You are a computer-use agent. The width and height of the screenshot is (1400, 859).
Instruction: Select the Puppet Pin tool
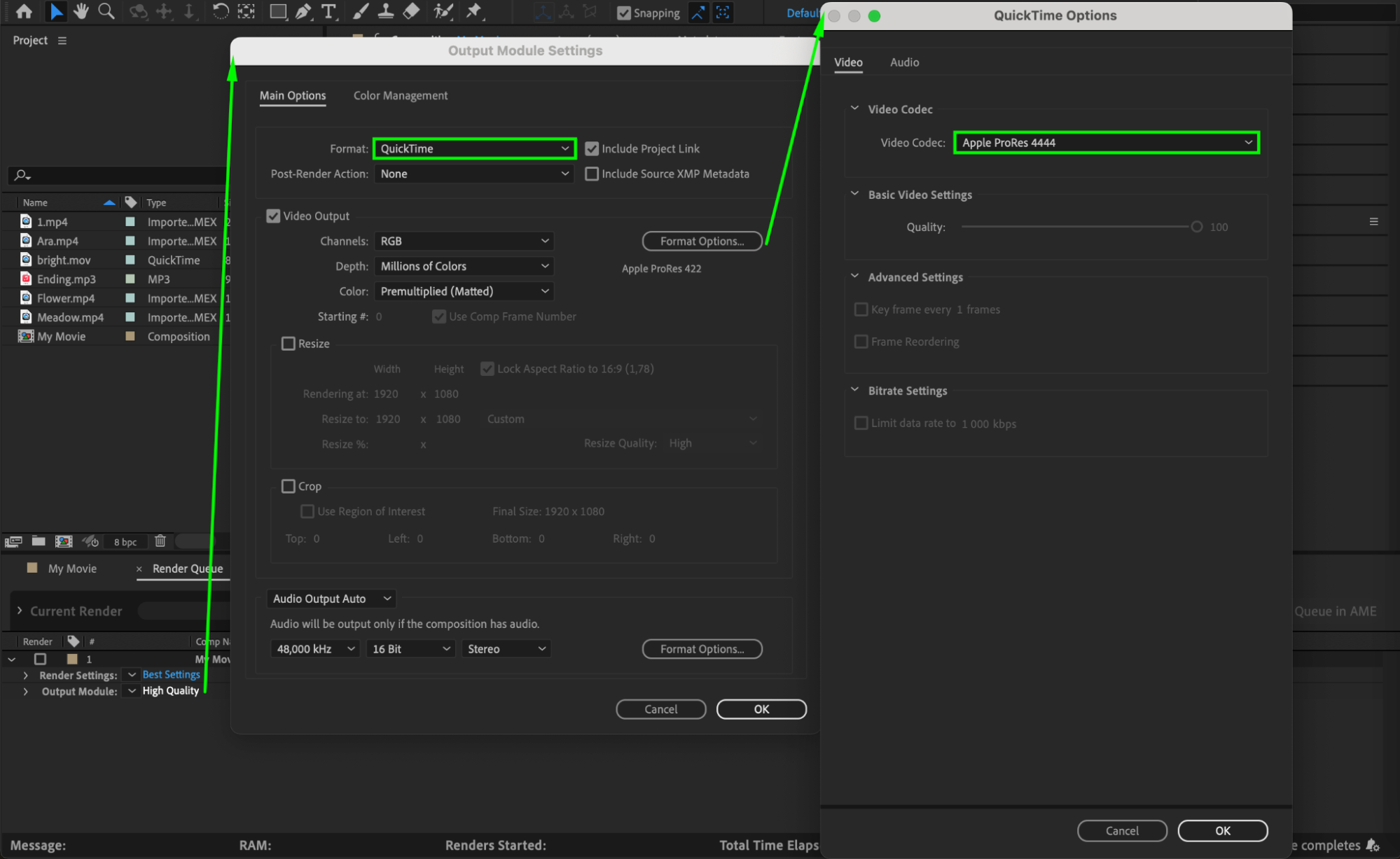pos(474,11)
